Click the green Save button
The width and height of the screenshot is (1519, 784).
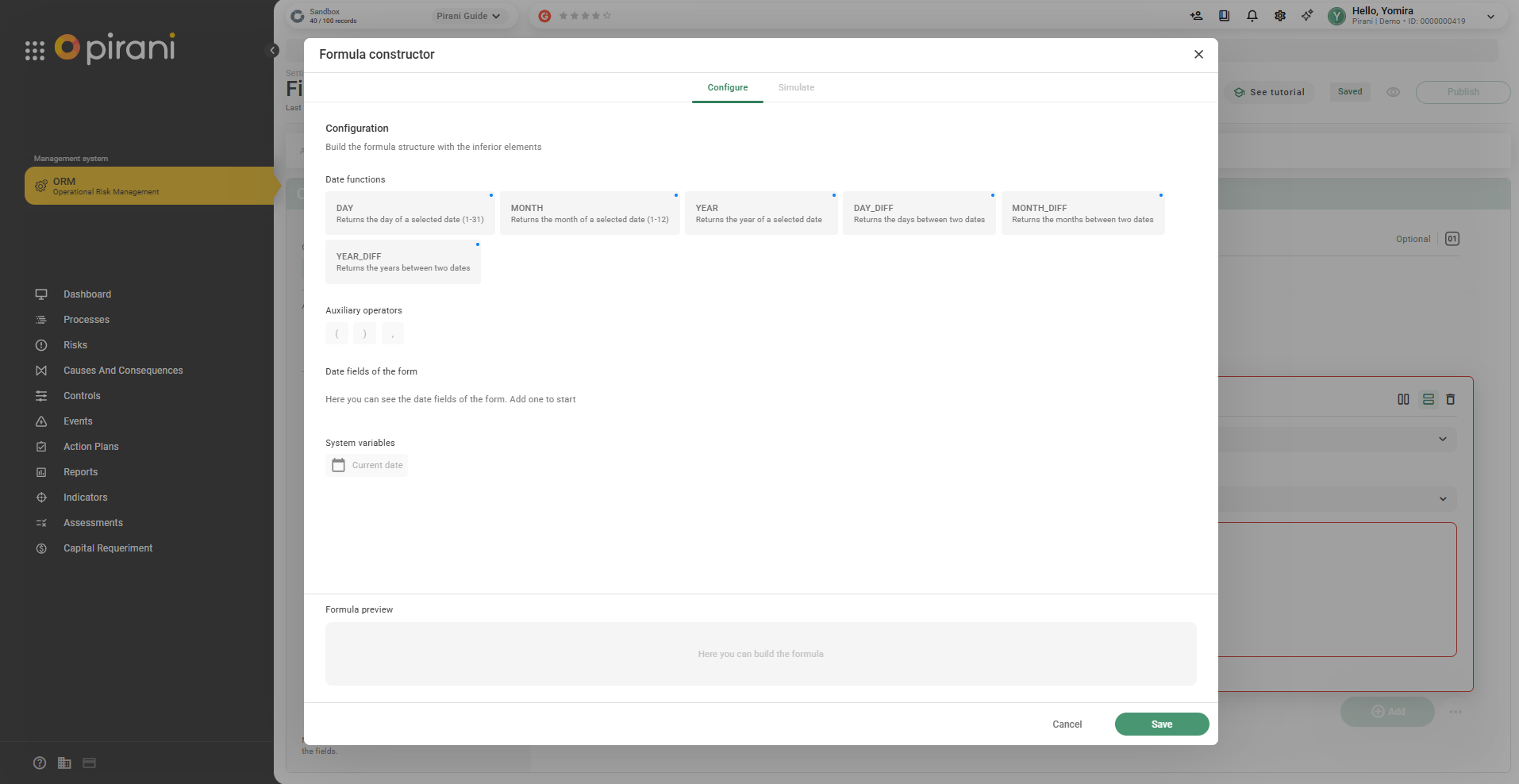click(1161, 724)
